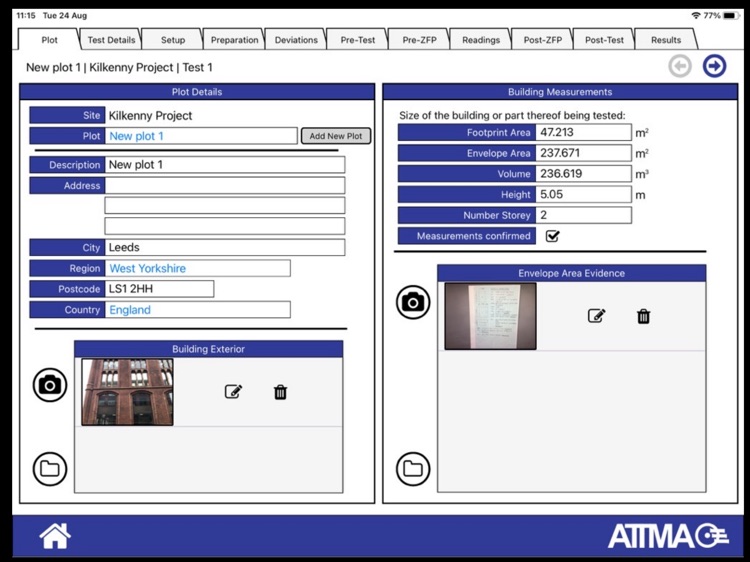Open the envelope evidence document thumbnail

coord(490,316)
